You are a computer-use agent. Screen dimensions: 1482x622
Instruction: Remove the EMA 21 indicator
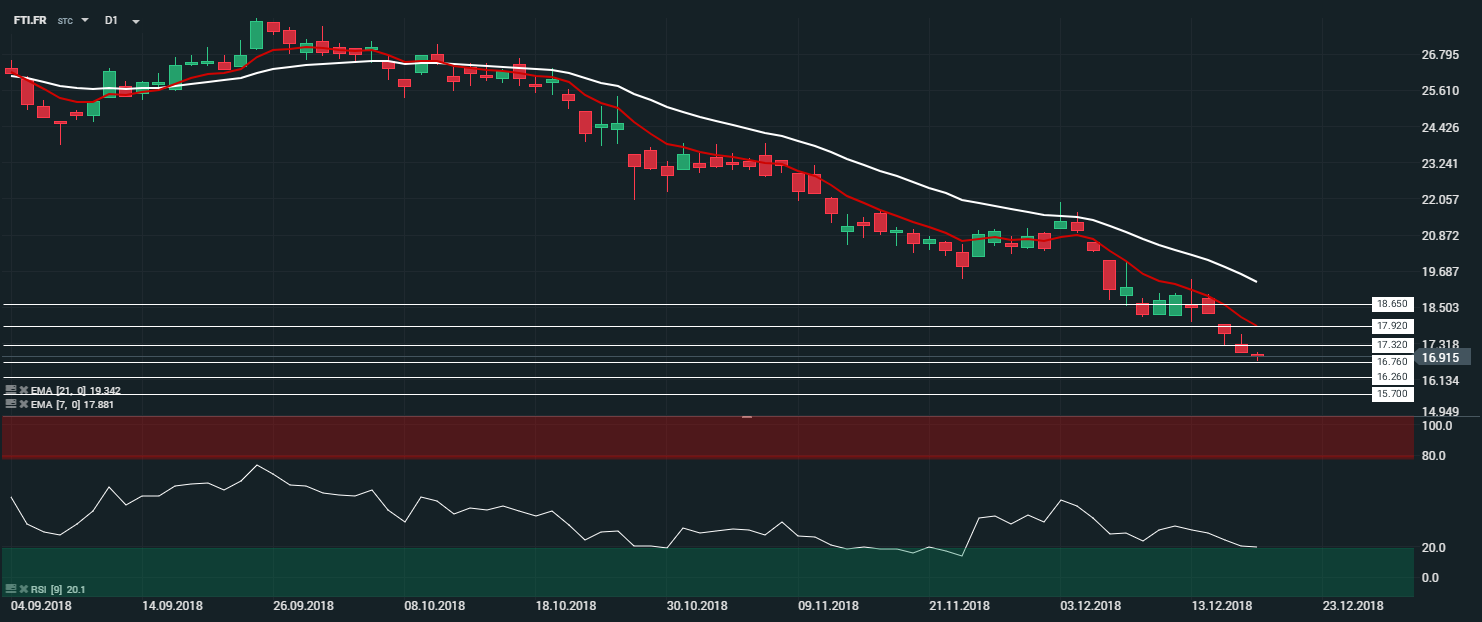[24, 390]
